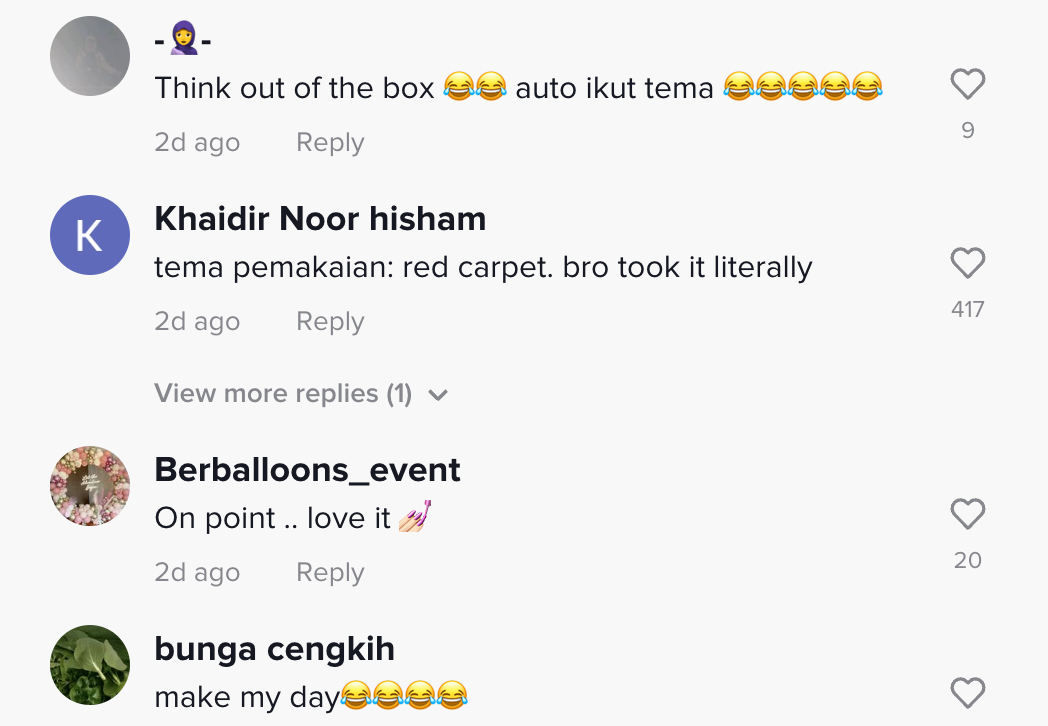This screenshot has width=1048, height=726.
Task: Open bunga cengkih's profile via username
Action: click(274, 649)
